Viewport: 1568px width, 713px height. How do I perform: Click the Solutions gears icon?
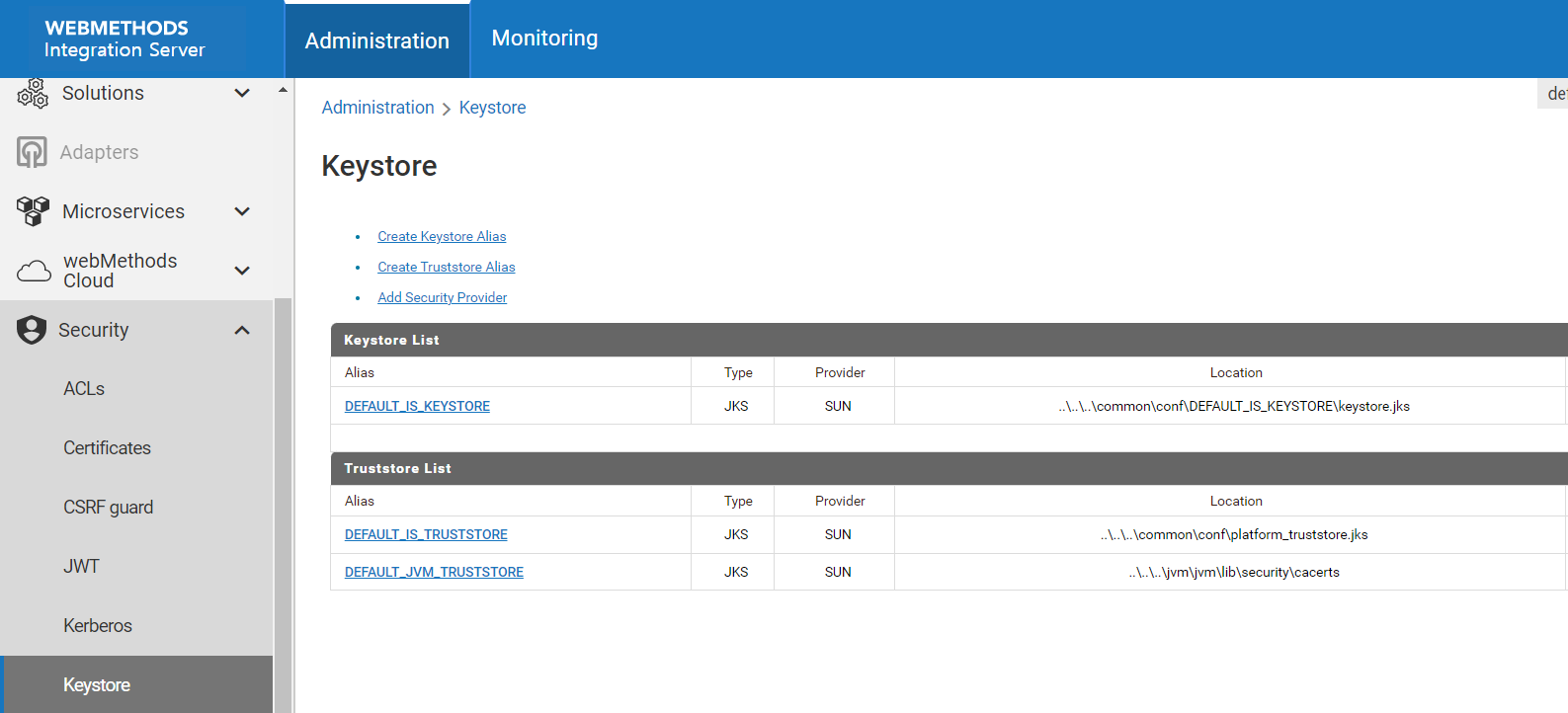click(x=33, y=94)
